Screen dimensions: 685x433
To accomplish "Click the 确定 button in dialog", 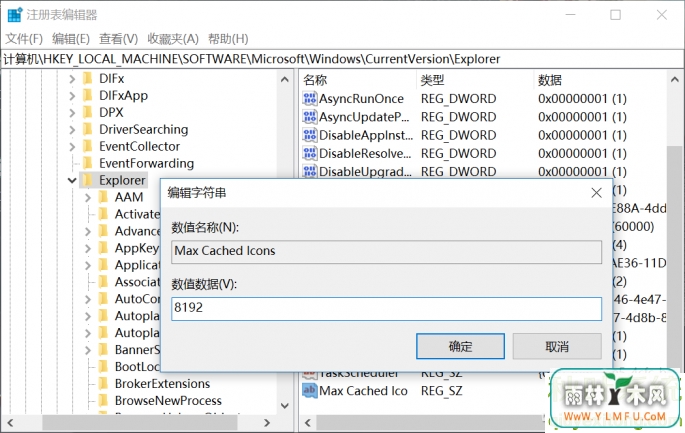I will click(460, 346).
